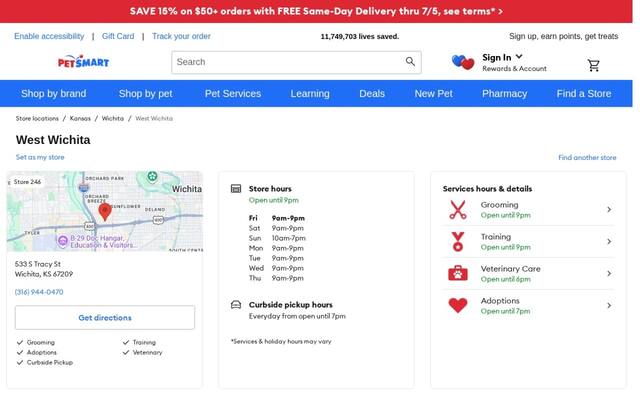The width and height of the screenshot is (640, 400).
Task: Click Set as my store link
Action: [40, 157]
